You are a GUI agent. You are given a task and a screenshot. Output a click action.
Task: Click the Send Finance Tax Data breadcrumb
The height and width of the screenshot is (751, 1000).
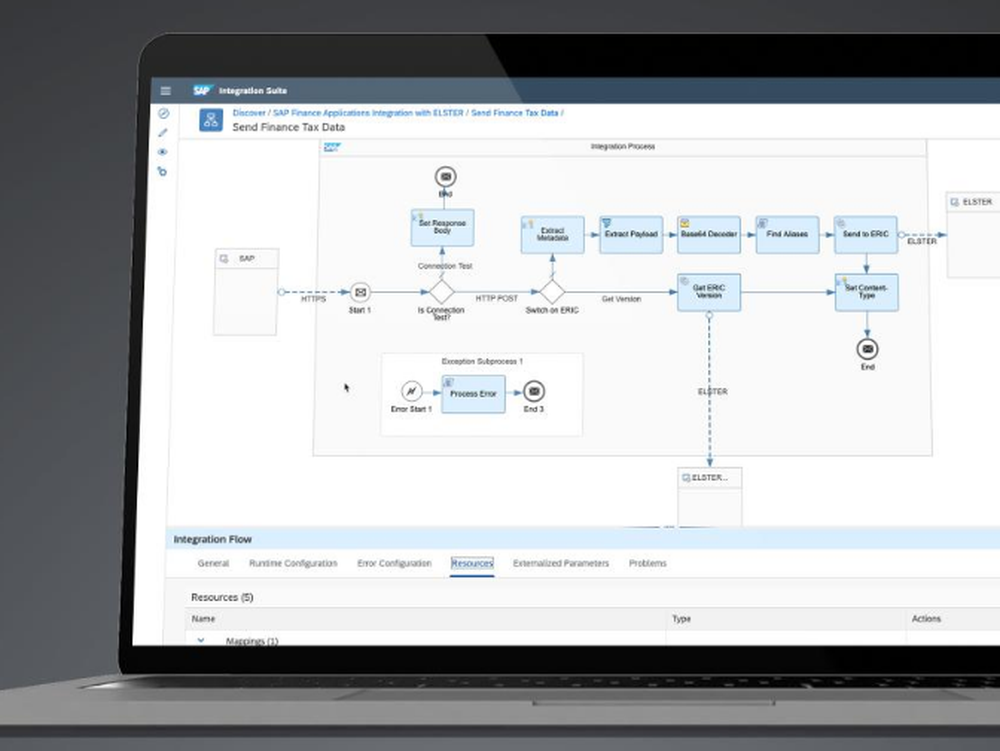tap(515, 113)
